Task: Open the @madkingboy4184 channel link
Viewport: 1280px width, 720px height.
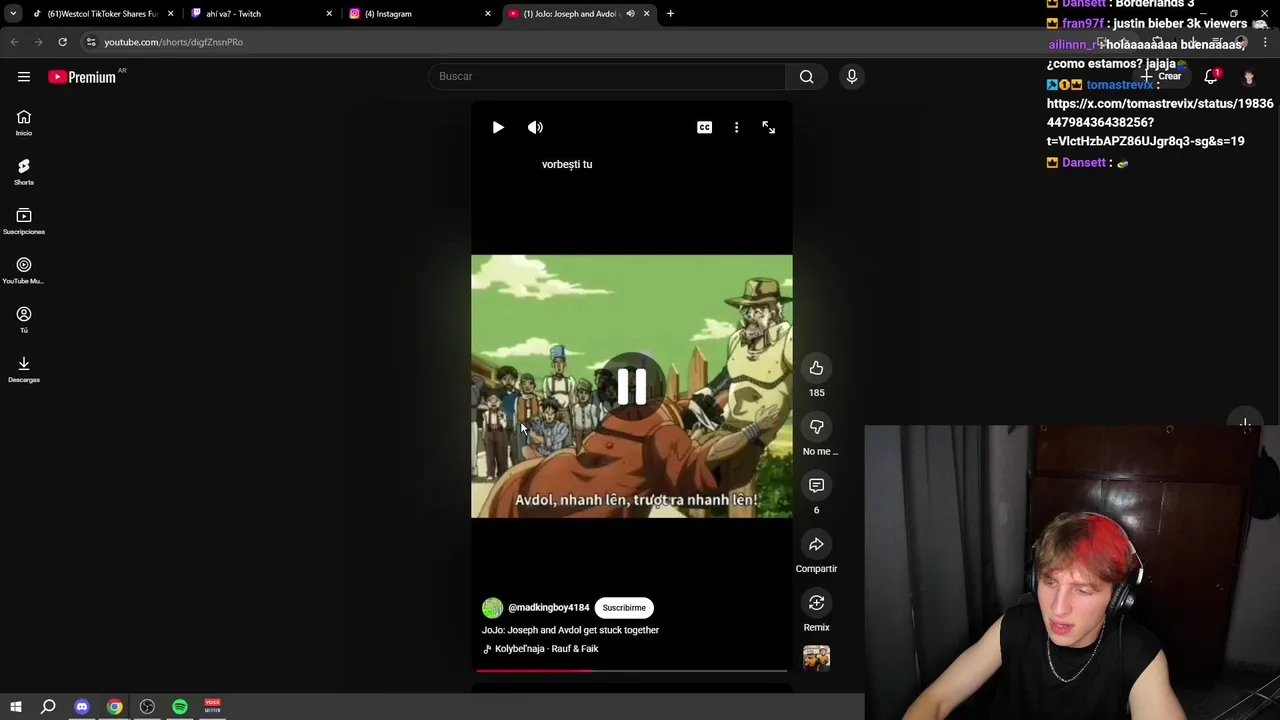Action: [549, 608]
